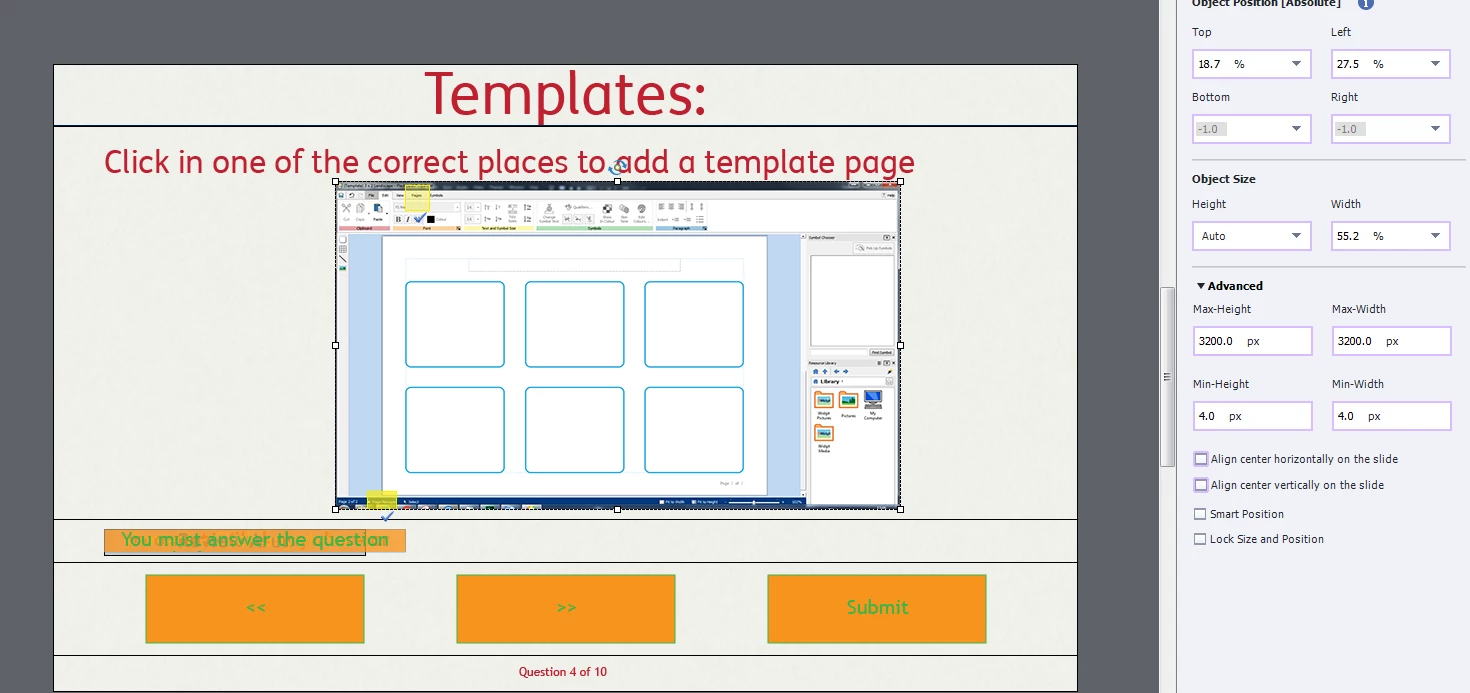Select the Templates: title text
The image size is (1470, 693).
565,95
